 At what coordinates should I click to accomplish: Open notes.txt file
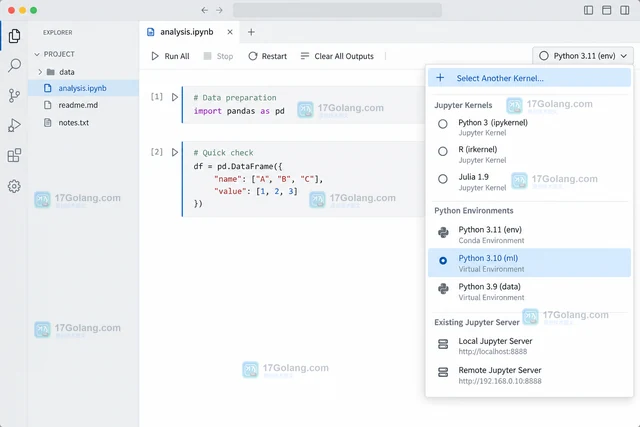[x=83, y=122]
